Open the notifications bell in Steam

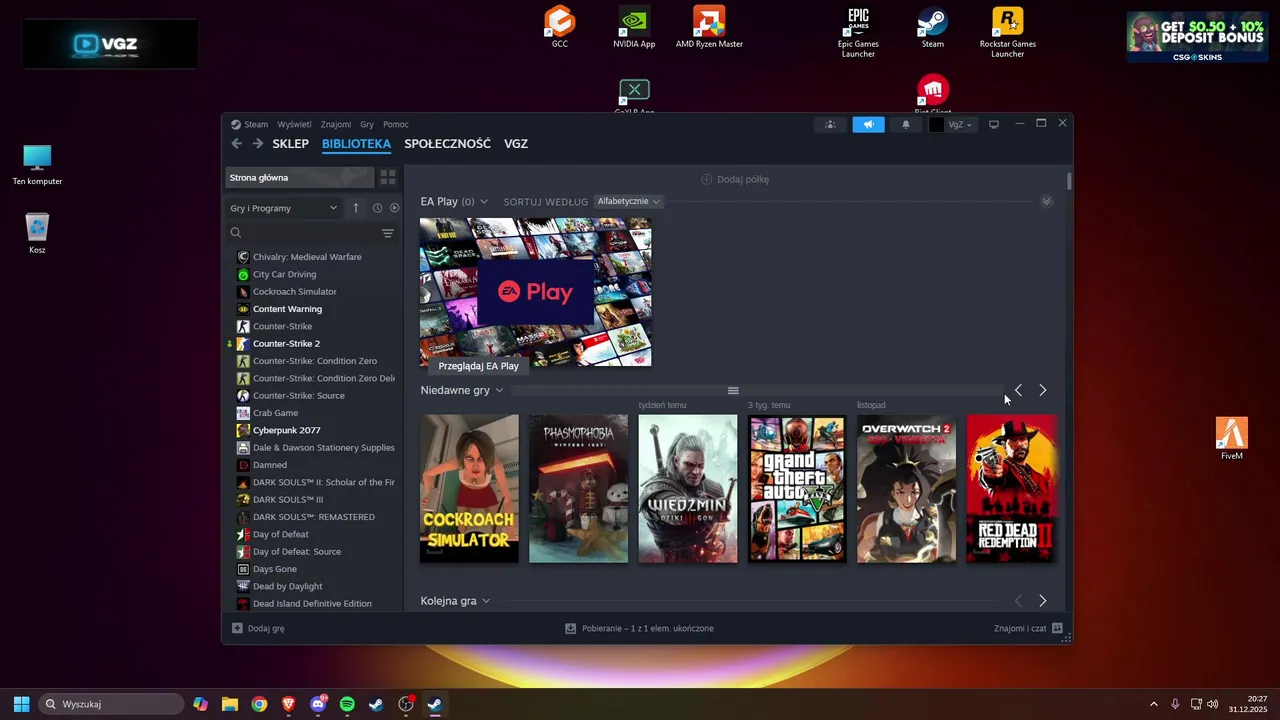coord(906,125)
